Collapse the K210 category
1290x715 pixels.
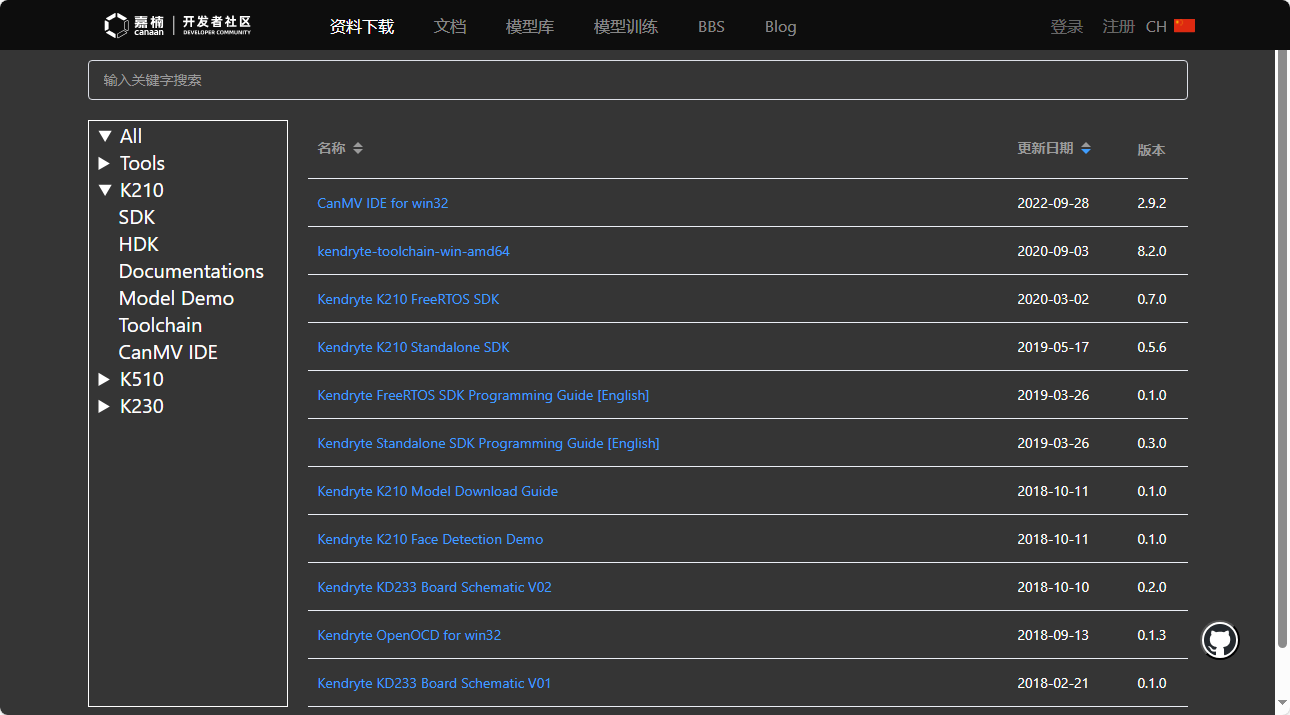tap(105, 190)
